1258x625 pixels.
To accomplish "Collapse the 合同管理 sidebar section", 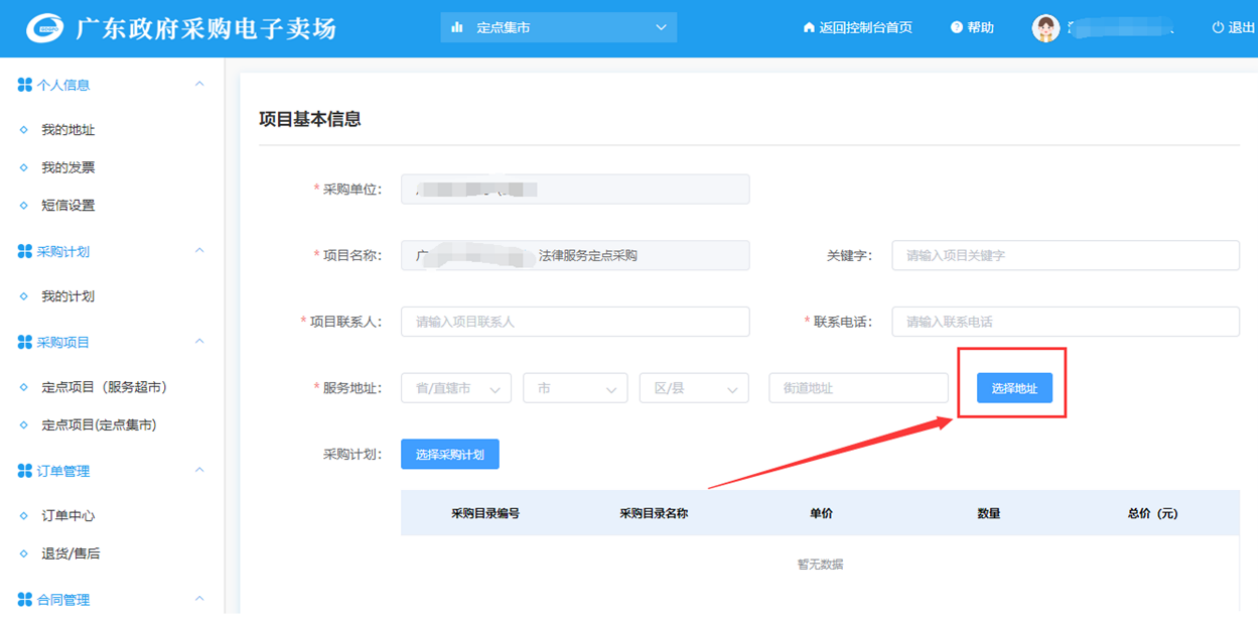I will 199,599.
